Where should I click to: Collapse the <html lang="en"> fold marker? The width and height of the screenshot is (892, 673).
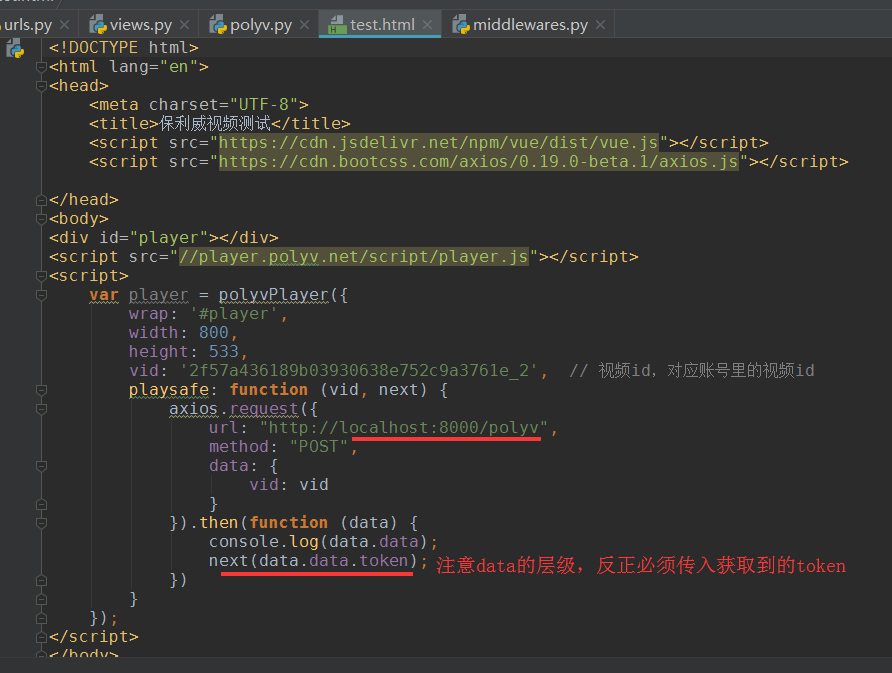(x=41, y=67)
